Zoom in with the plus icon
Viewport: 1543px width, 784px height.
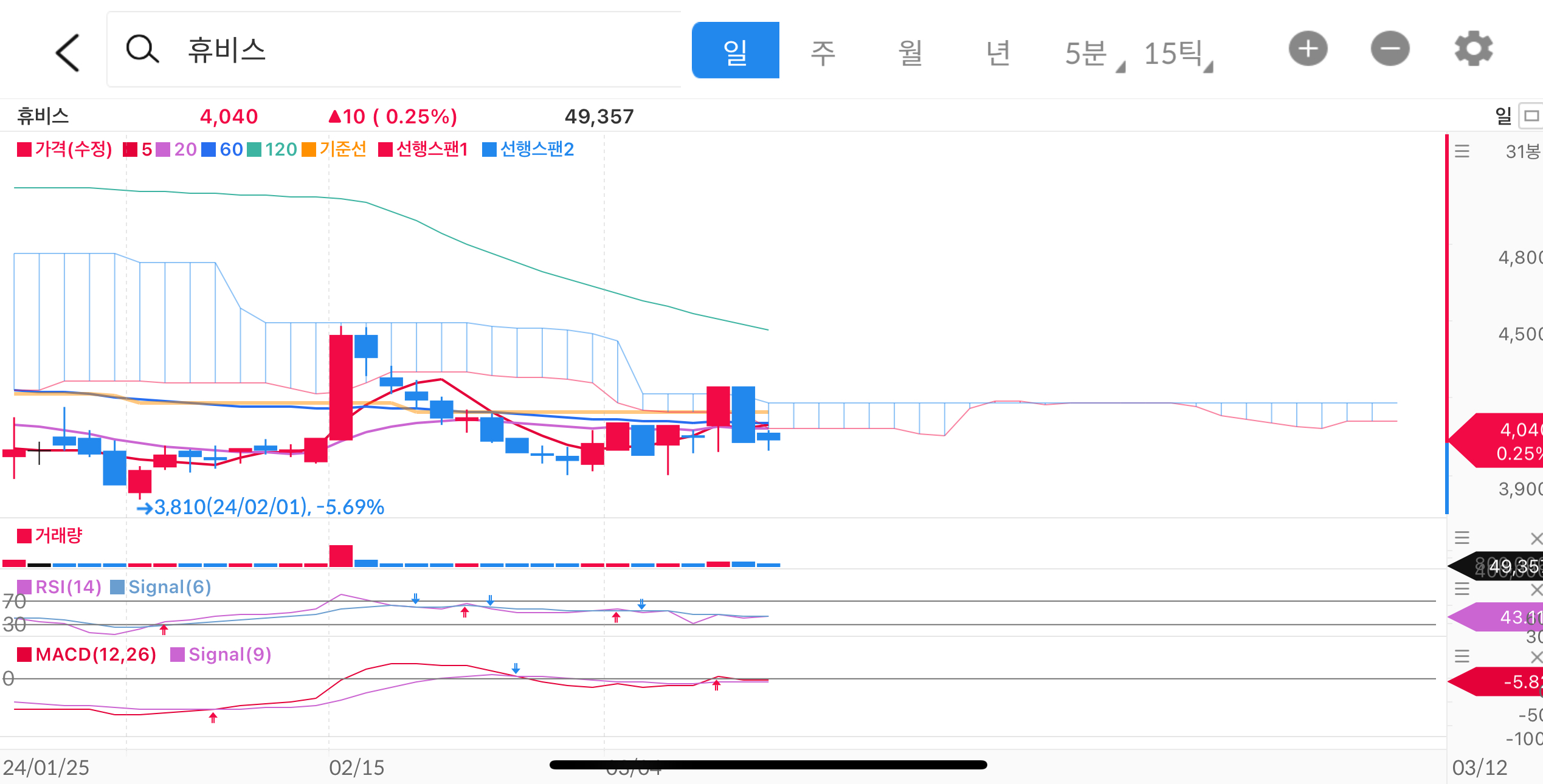[1308, 49]
